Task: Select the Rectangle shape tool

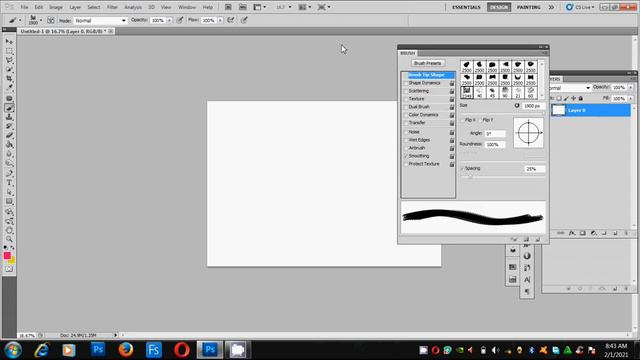Action: (9, 201)
